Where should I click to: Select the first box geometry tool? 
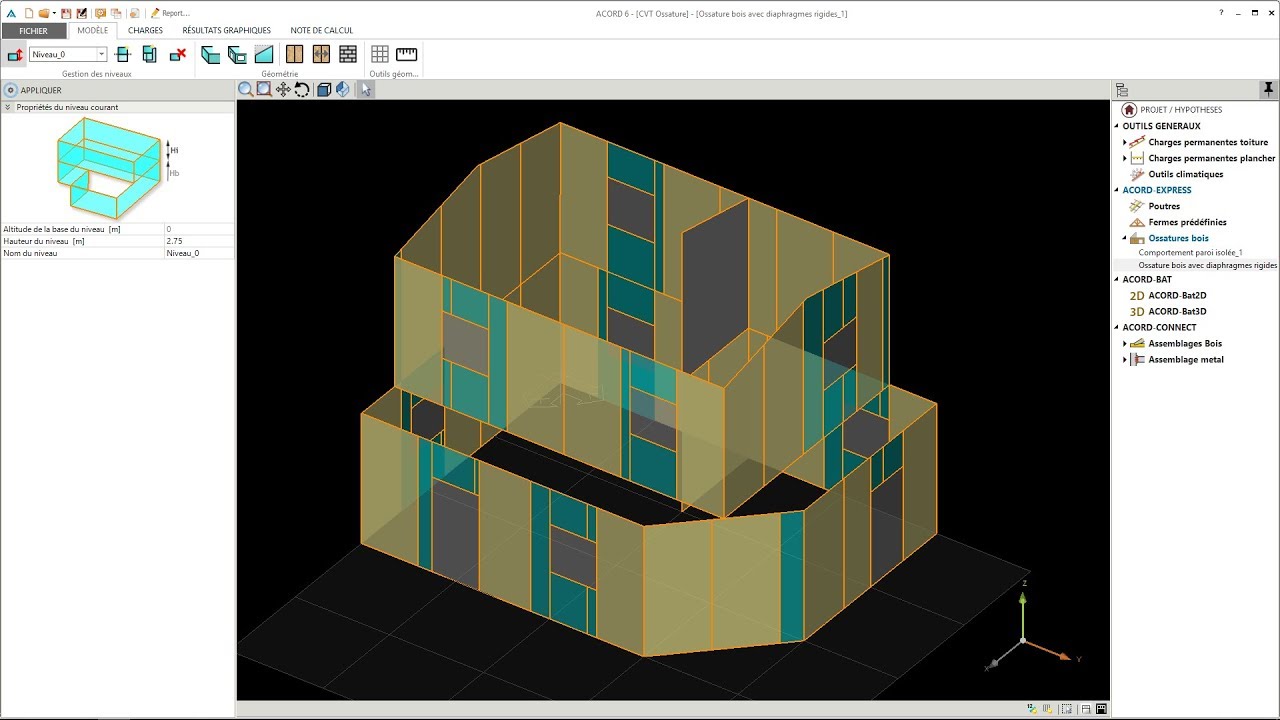click(210, 55)
